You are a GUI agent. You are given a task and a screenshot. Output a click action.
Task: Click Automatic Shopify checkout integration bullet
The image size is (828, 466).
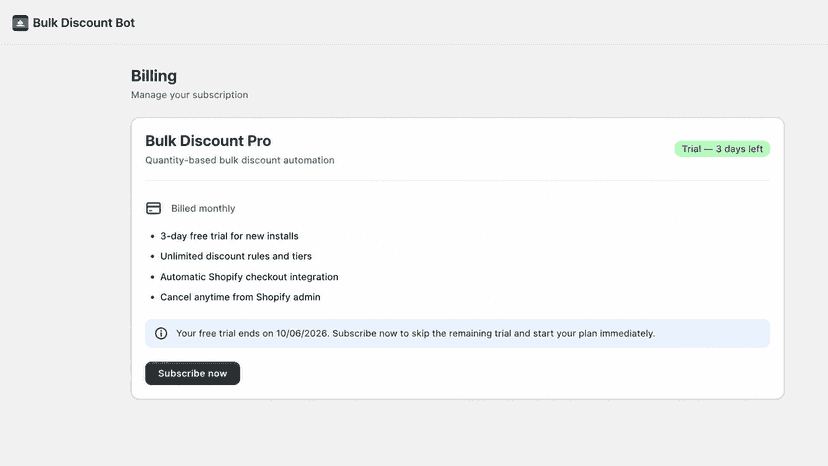tap(249, 277)
